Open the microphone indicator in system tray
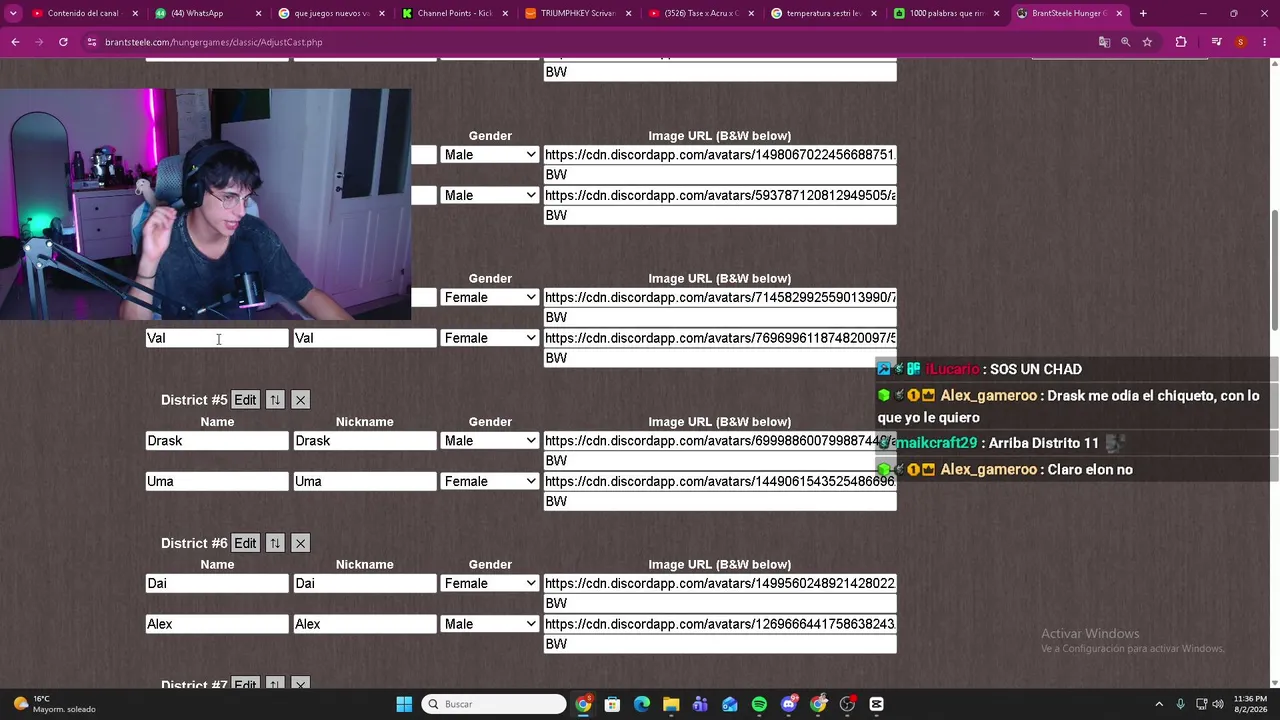Screen dimensions: 1280x720 click(1181, 704)
